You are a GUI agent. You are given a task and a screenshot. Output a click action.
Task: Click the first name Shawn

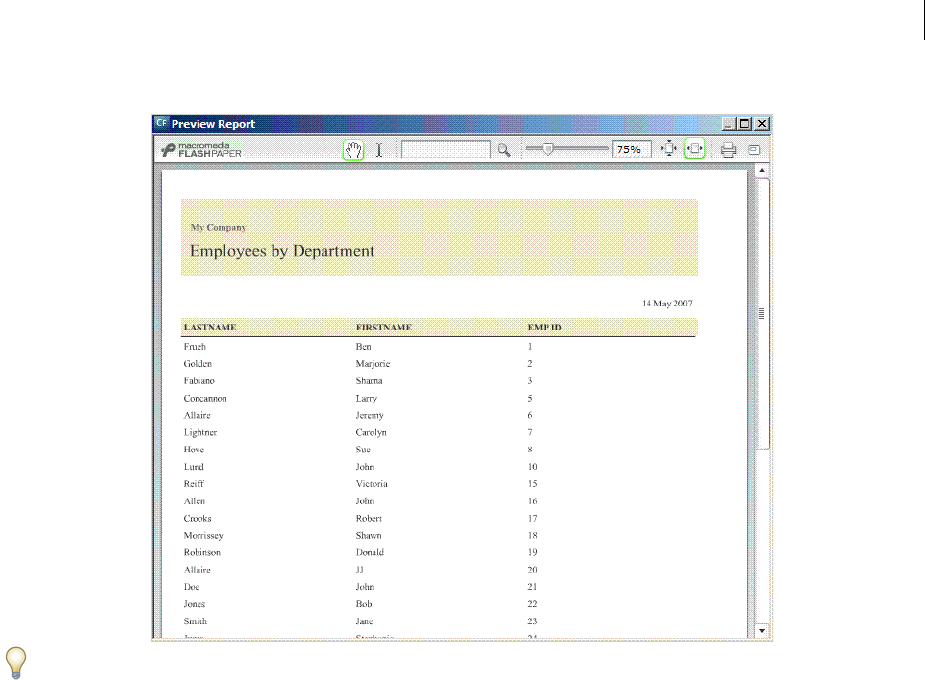coord(369,536)
